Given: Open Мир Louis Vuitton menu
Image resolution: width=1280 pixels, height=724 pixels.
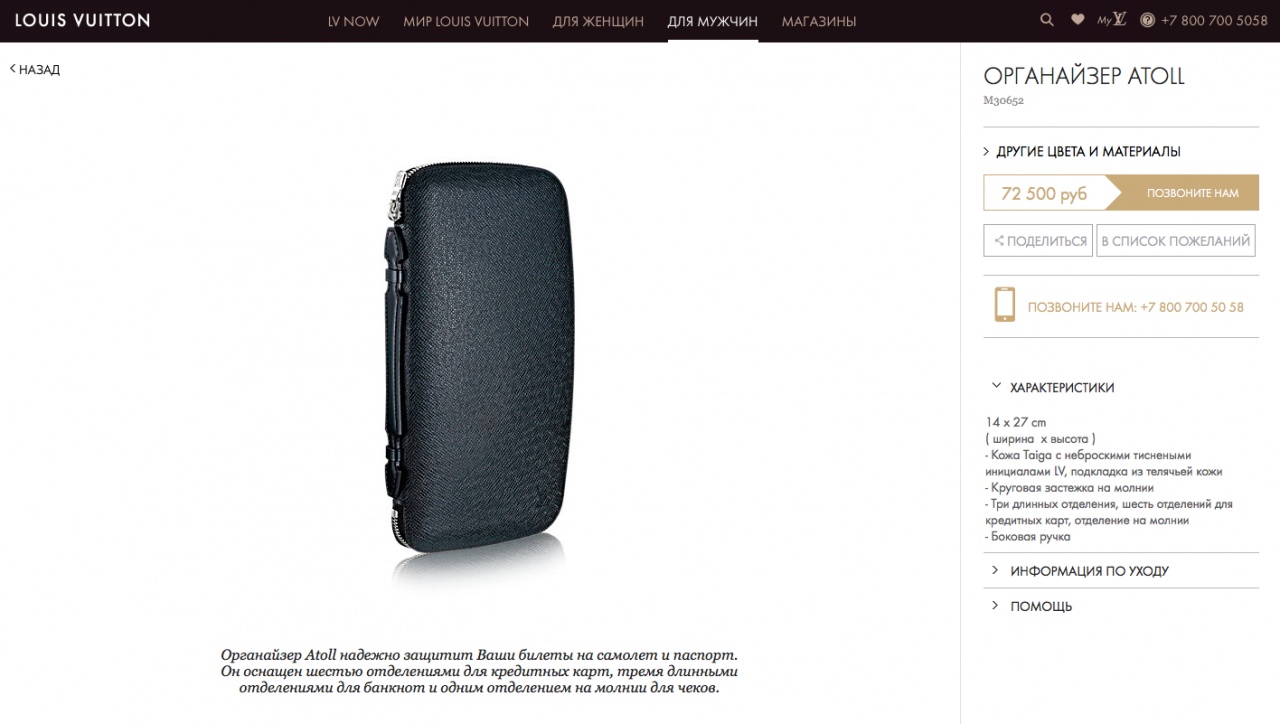Looking at the screenshot, I should click(466, 21).
